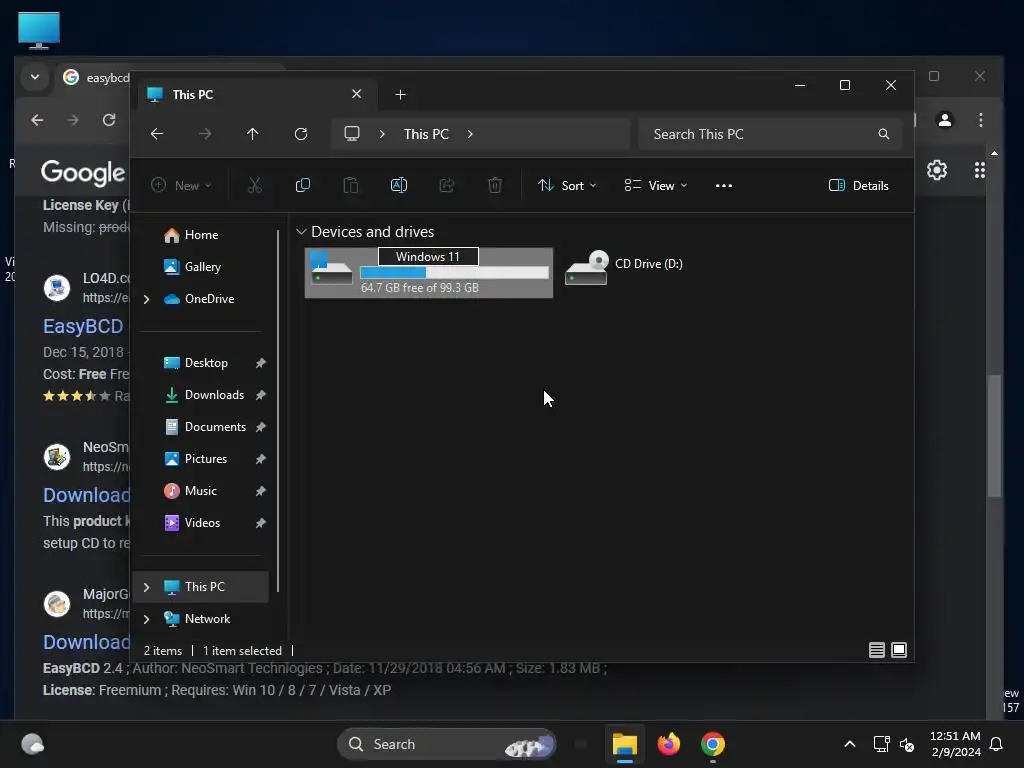Unpin Desktop from Quick access
This screenshot has height=768, width=1024.
(x=261, y=362)
